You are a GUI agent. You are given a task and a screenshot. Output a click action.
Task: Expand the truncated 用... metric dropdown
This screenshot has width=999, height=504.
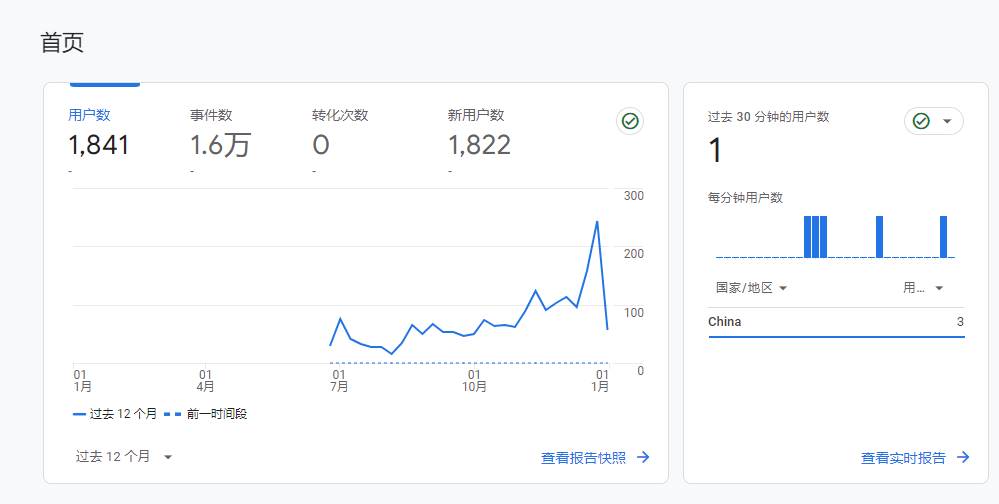pos(923,288)
